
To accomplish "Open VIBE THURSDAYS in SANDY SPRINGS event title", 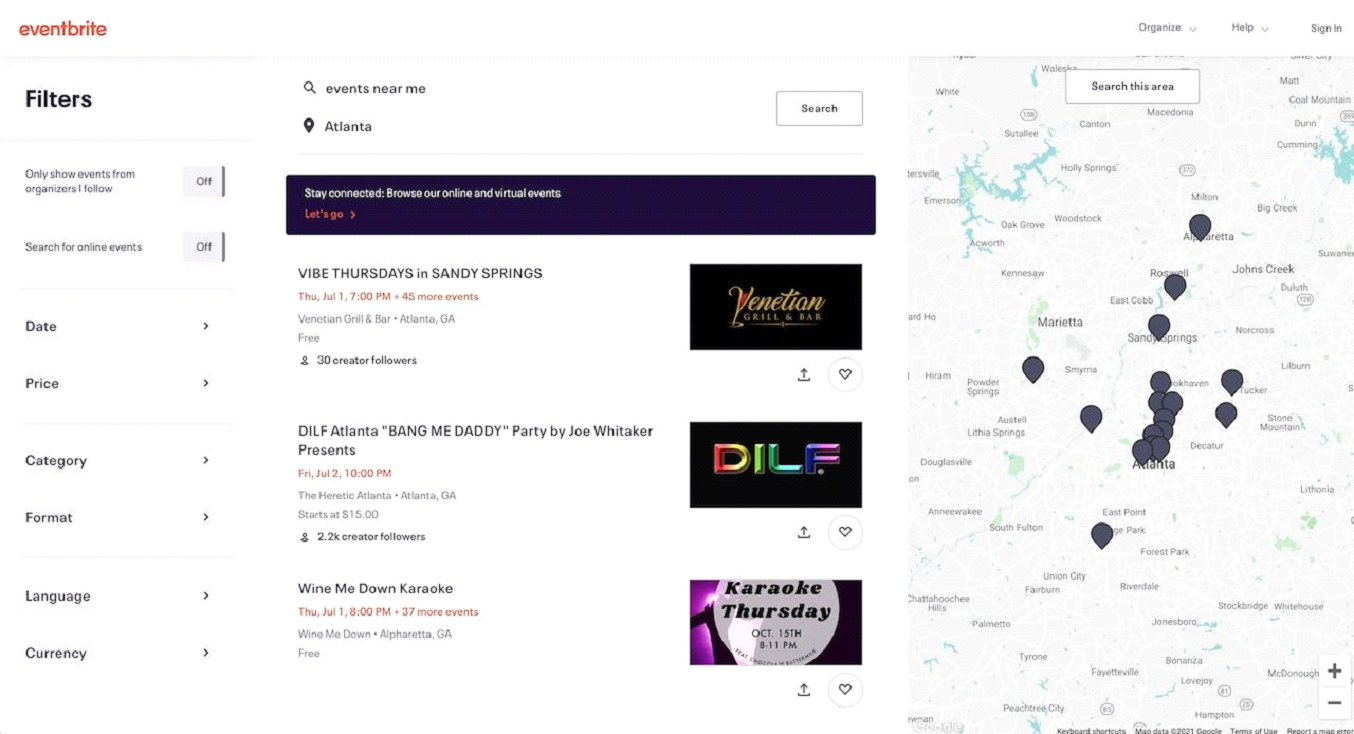I will pos(420,273).
